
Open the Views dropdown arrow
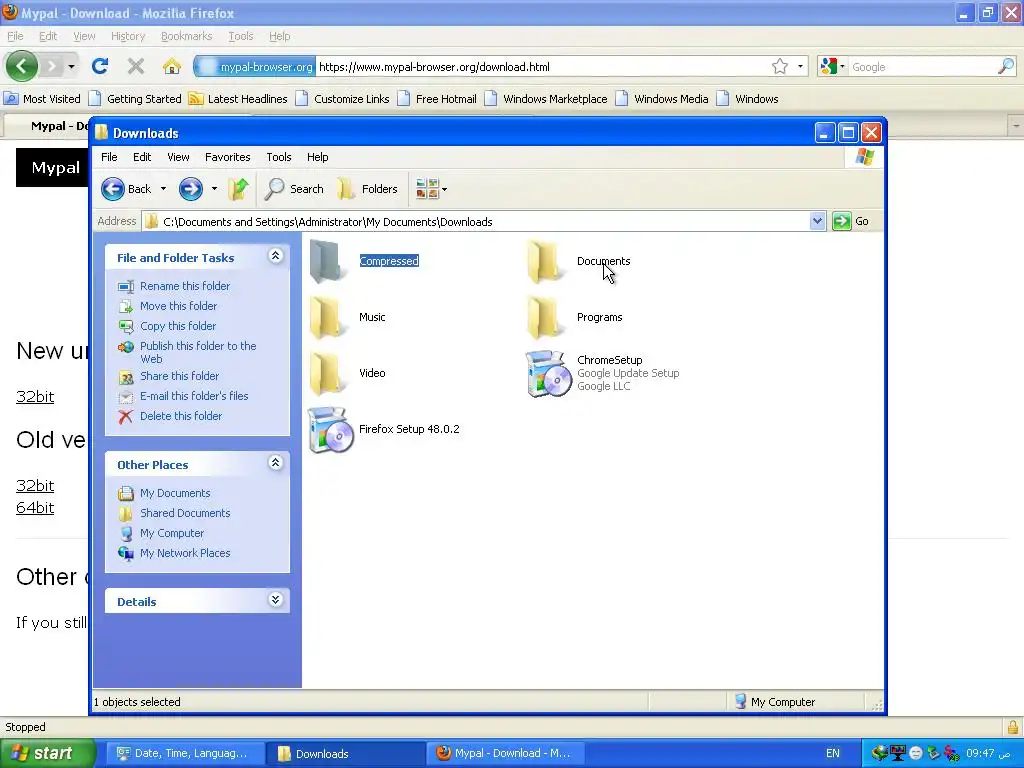[x=445, y=189]
